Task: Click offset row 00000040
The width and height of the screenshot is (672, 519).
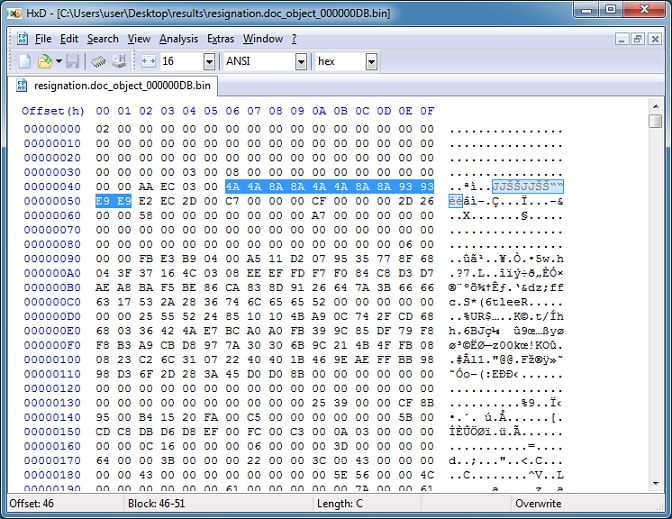Action: point(52,186)
